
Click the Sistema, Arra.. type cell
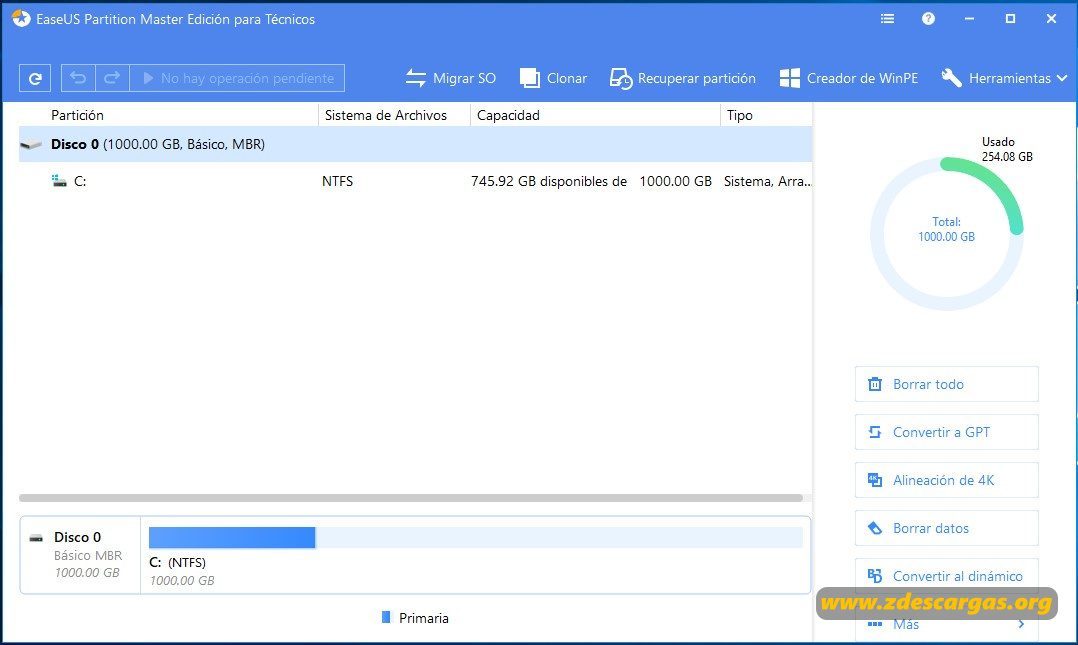[767, 182]
